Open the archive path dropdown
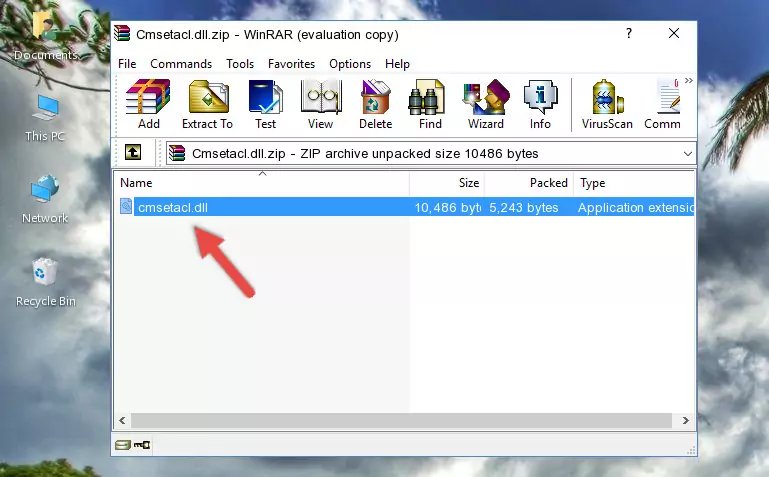Screen dimensions: 769x477 tap(688, 153)
